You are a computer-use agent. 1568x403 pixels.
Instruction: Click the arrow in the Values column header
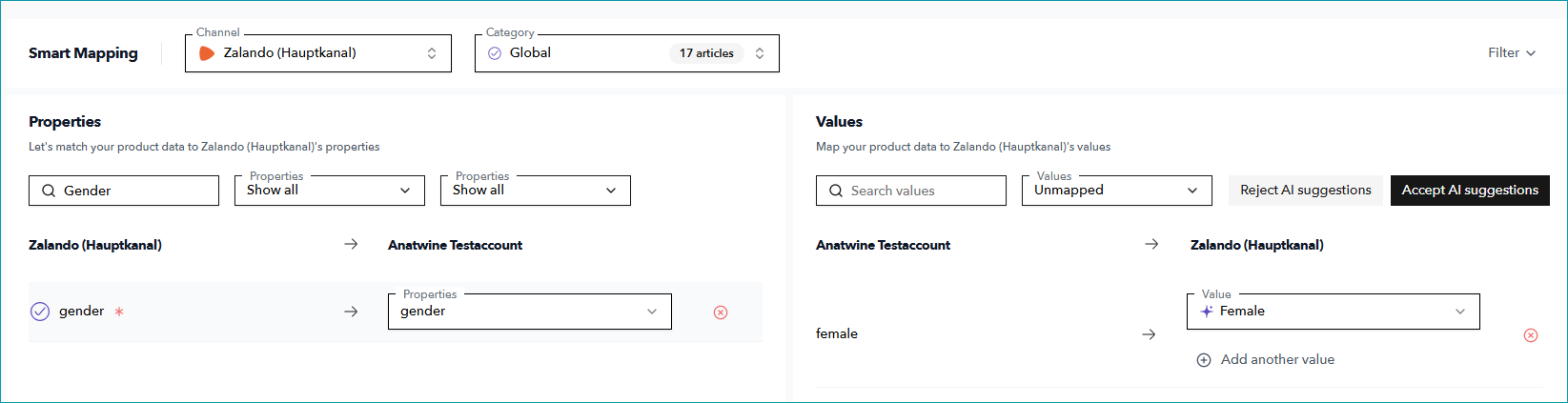[x=1151, y=245]
